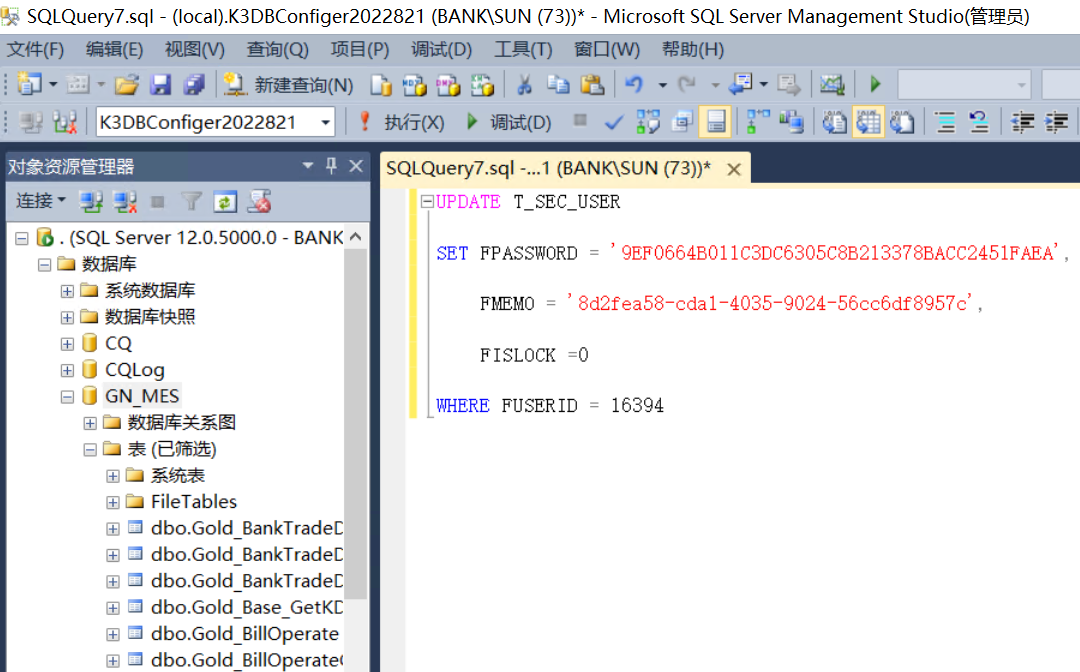The image size is (1080, 672).
Task: Click the Solution Configurations combo box
Action: tap(964, 85)
